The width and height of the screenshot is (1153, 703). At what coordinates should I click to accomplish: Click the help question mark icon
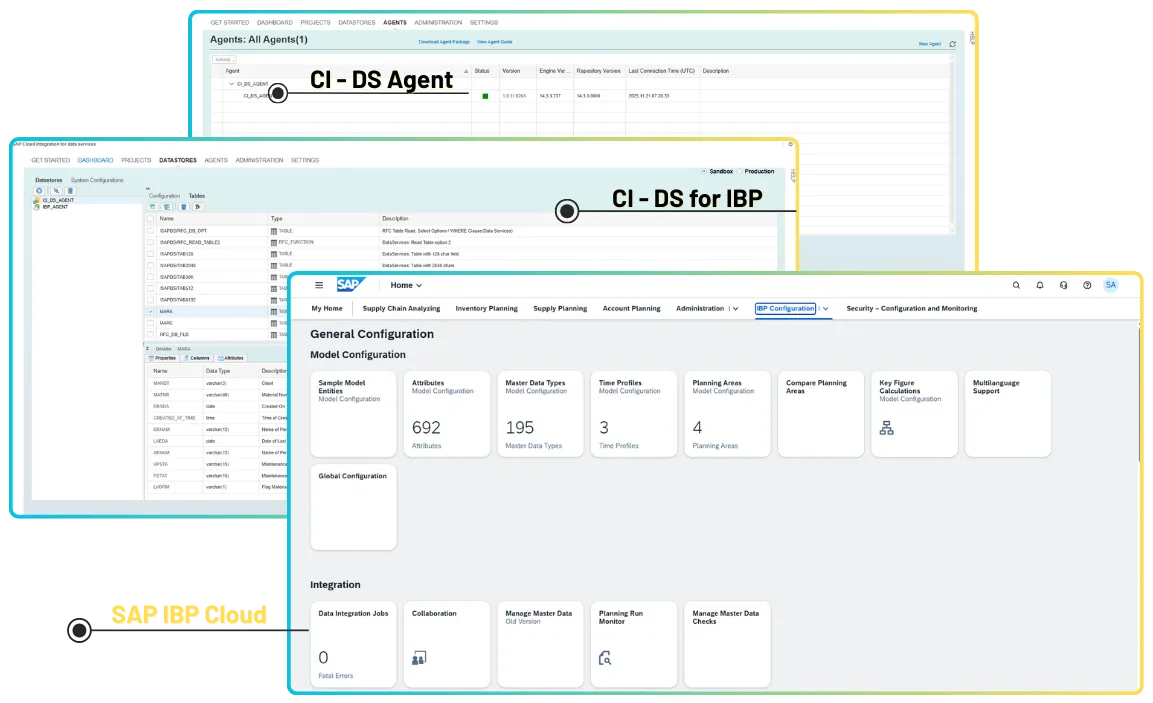pos(1086,285)
